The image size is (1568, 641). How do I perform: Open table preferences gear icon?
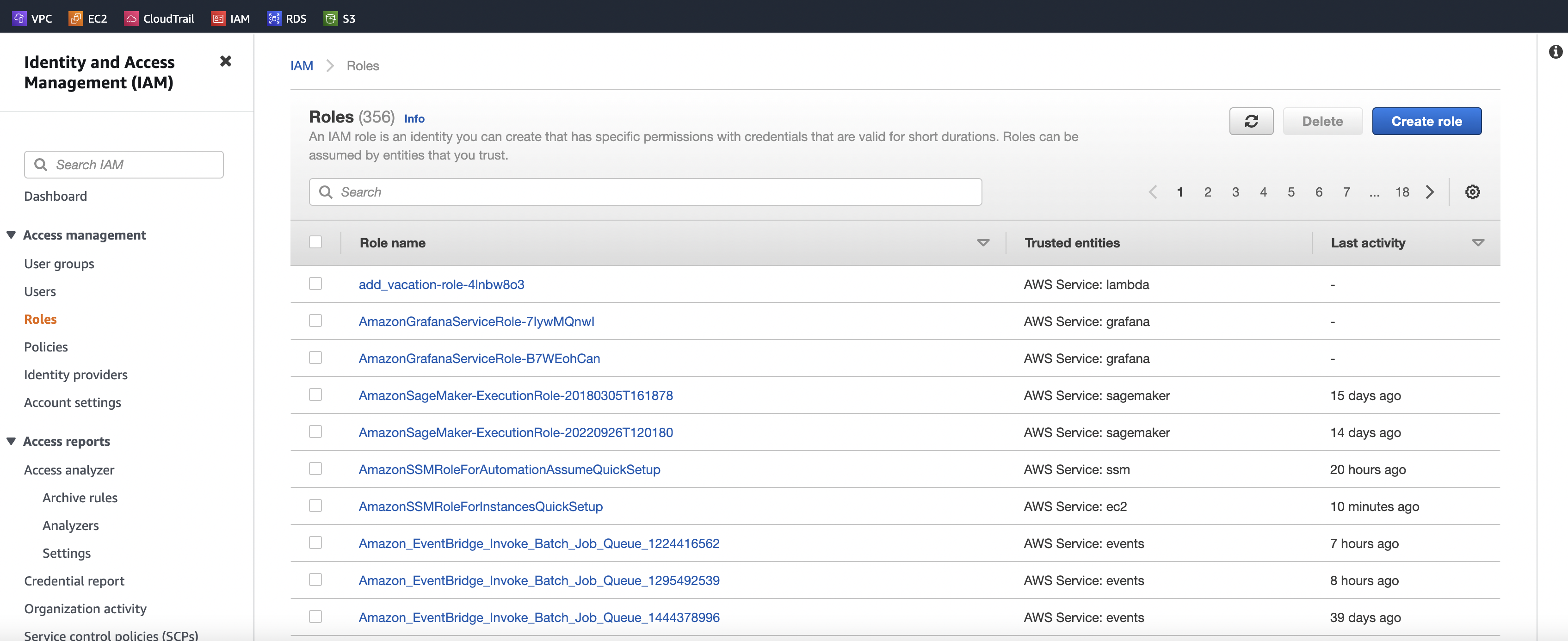(1472, 192)
